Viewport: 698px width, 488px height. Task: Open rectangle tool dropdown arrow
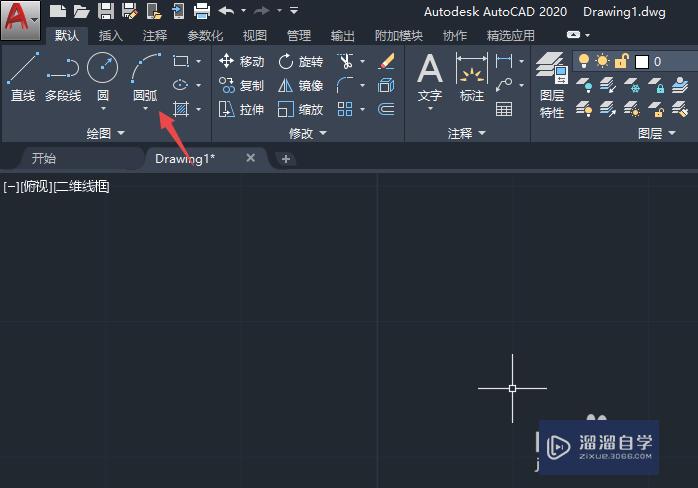(199, 61)
